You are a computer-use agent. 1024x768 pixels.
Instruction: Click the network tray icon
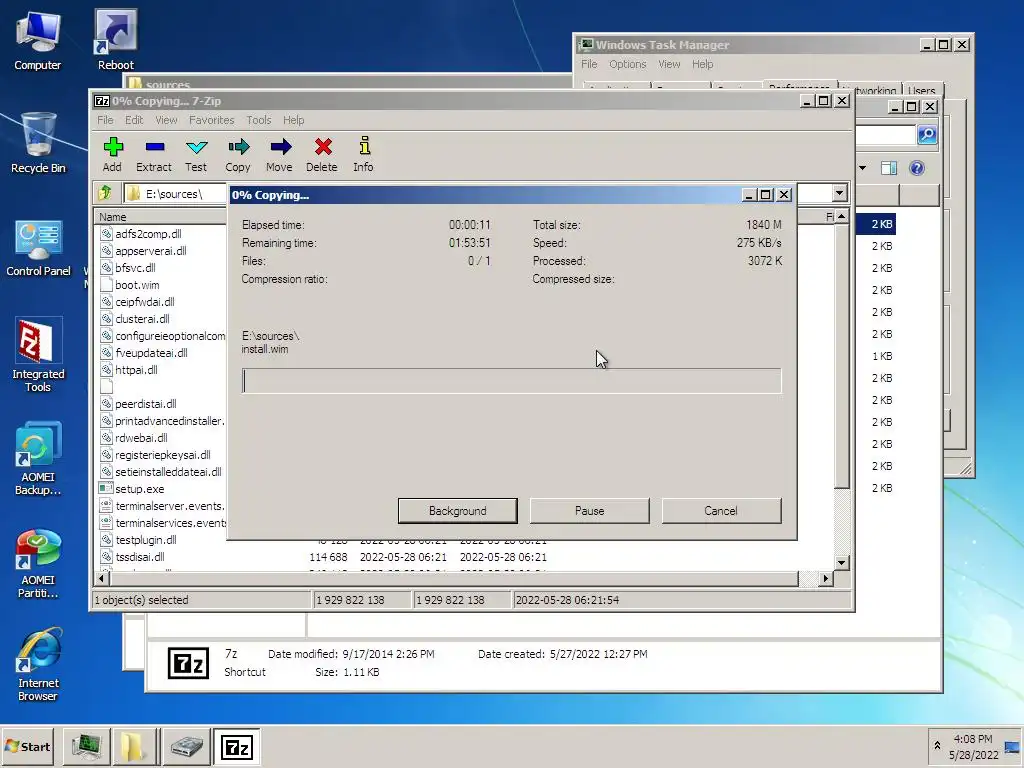click(1014, 747)
